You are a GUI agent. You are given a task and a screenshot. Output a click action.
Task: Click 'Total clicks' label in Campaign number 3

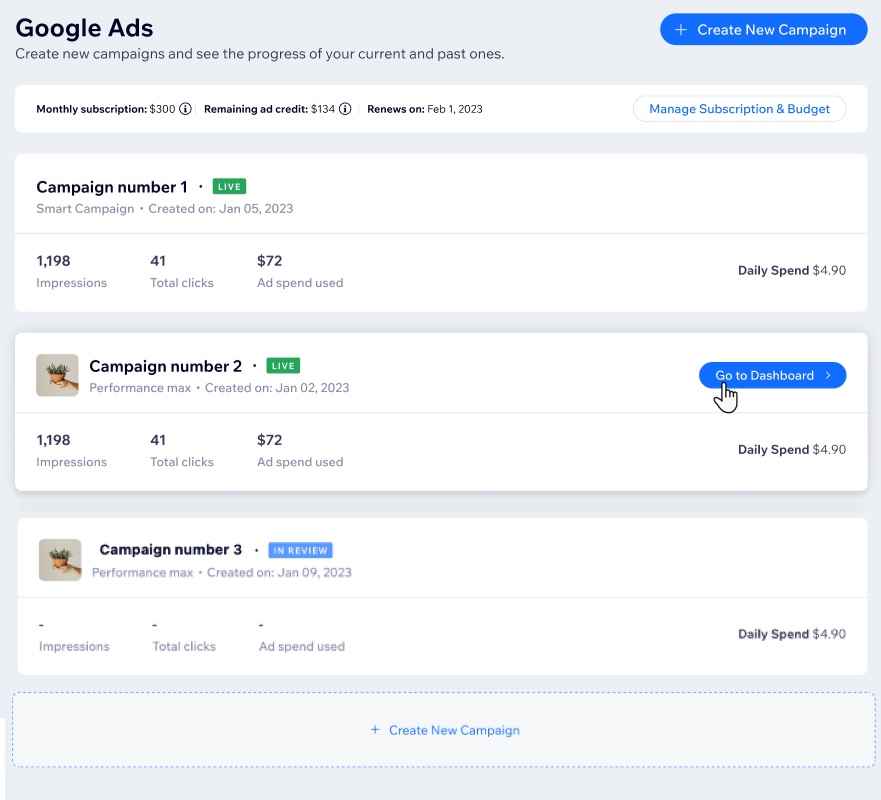[184, 646]
